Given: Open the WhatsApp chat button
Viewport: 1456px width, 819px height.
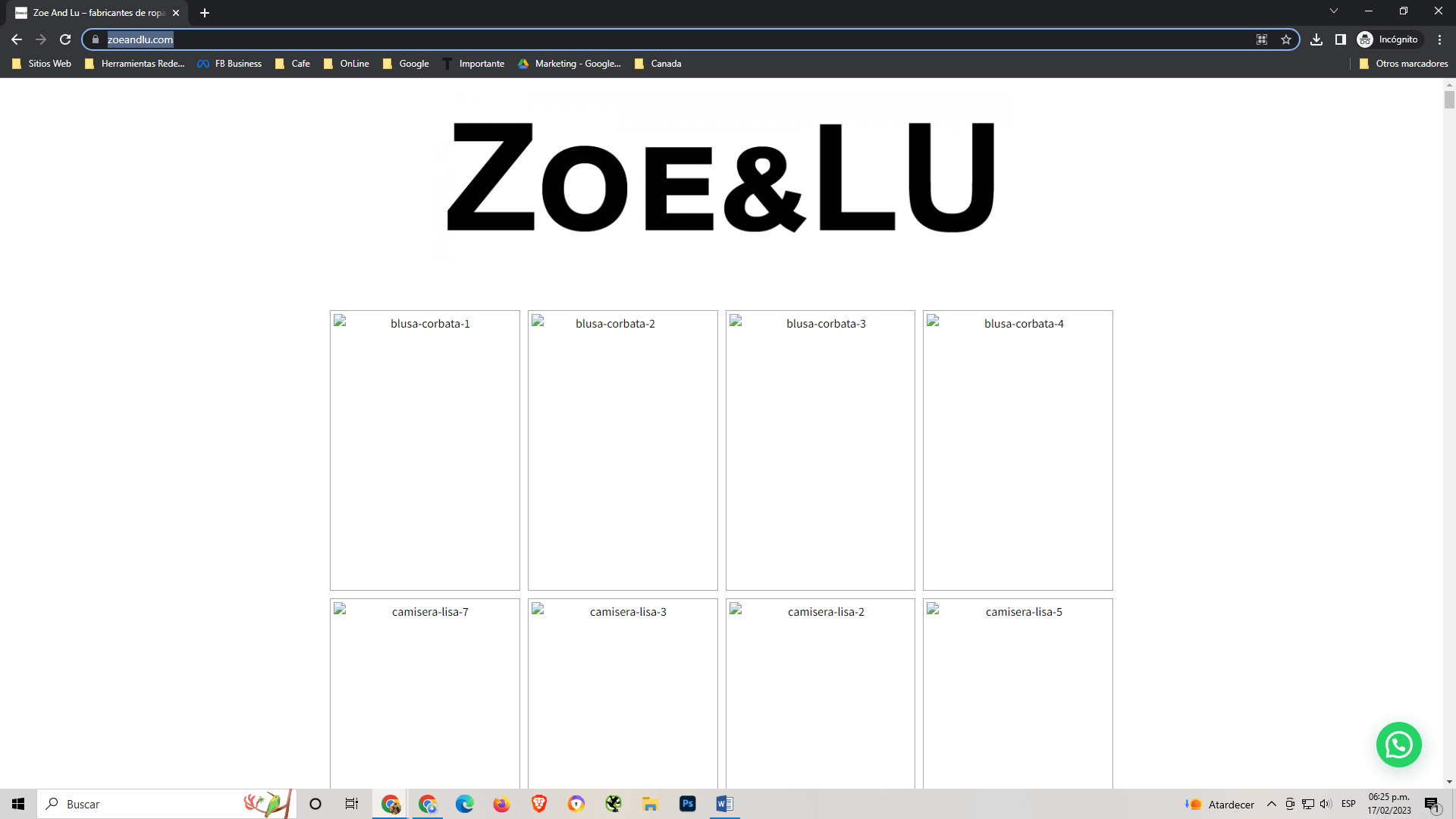Looking at the screenshot, I should 1398,745.
